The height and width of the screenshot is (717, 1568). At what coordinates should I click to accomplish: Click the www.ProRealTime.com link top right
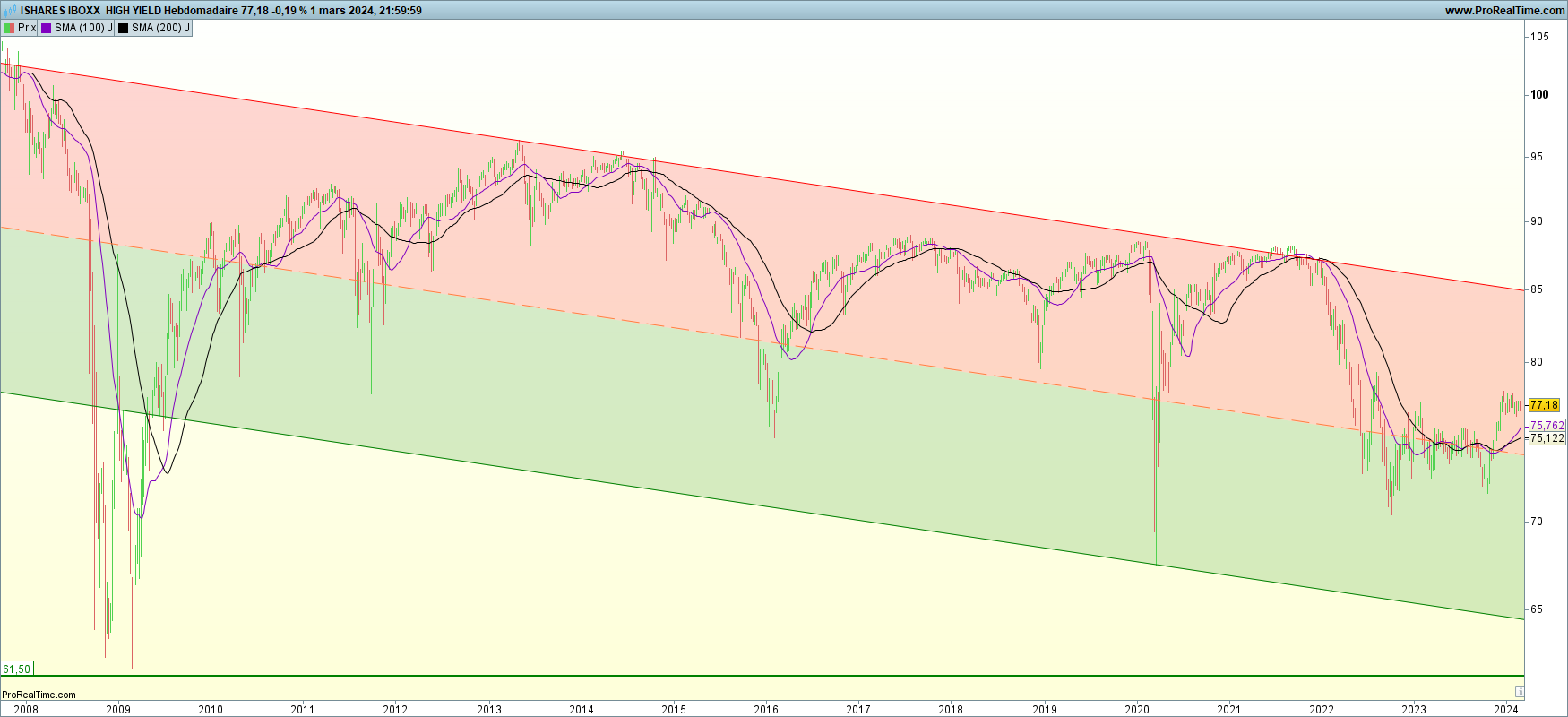pyautogui.click(x=1504, y=11)
